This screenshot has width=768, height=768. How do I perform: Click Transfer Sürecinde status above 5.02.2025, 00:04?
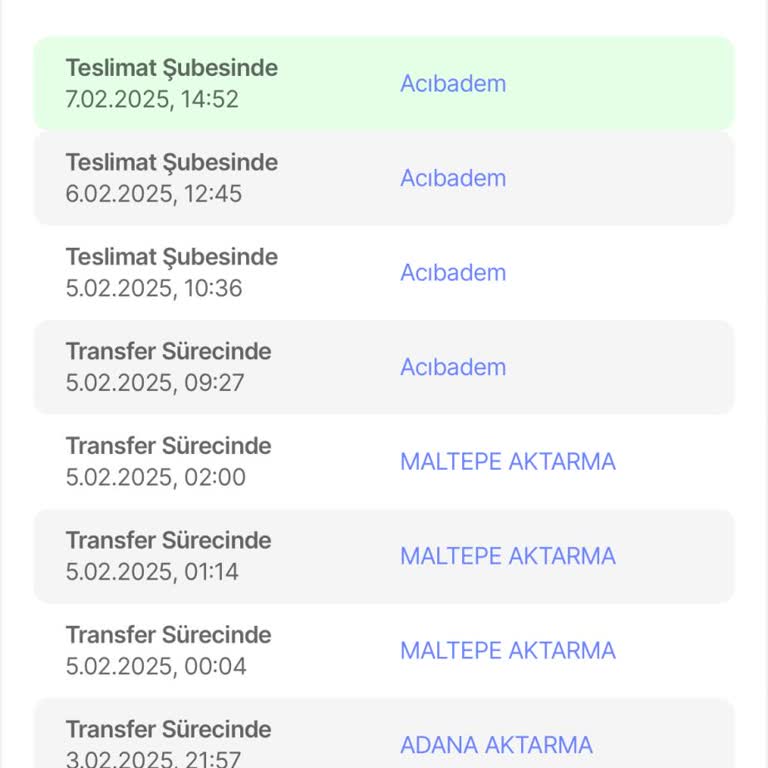coord(168,635)
